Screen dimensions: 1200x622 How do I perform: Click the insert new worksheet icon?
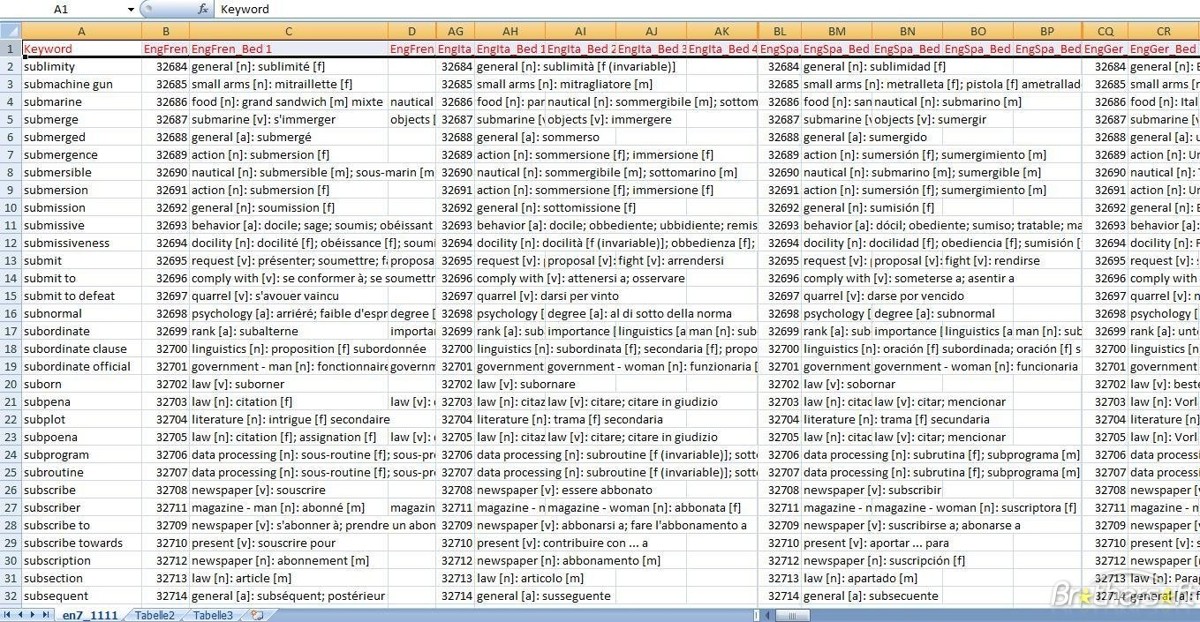coord(256,615)
